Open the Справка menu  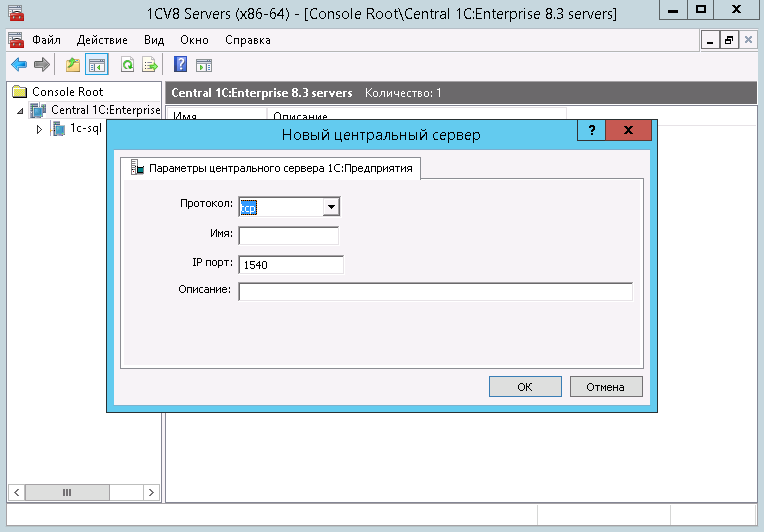coord(247,40)
